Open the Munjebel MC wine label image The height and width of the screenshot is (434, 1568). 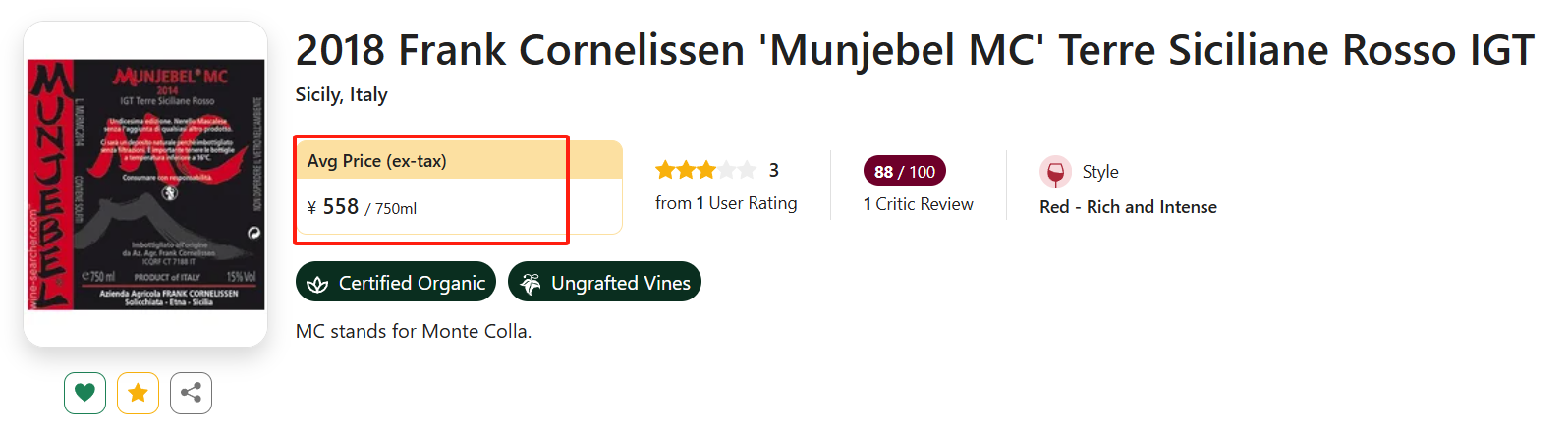(145, 185)
